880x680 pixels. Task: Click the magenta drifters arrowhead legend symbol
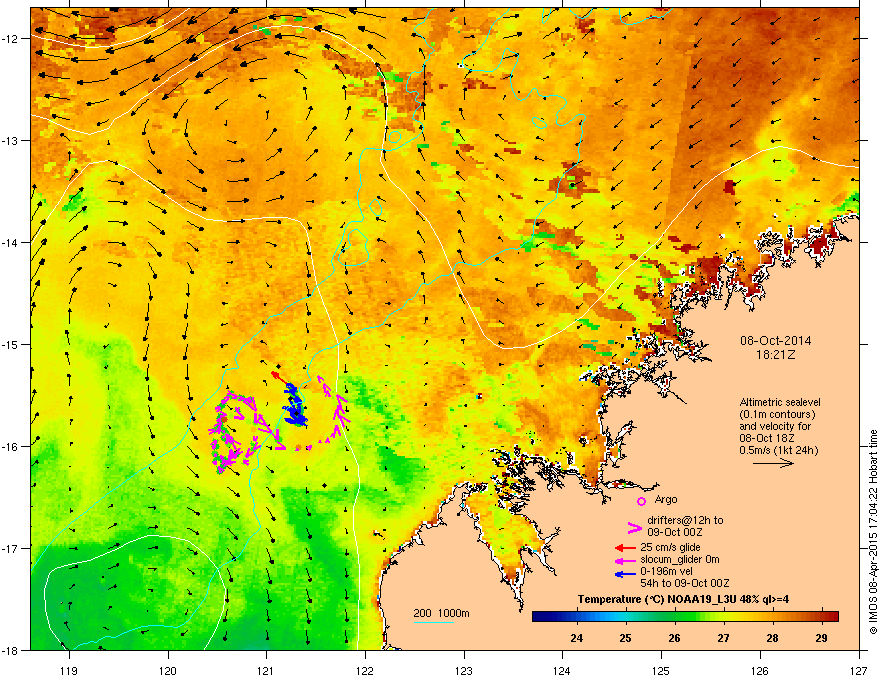pyautogui.click(x=634, y=527)
